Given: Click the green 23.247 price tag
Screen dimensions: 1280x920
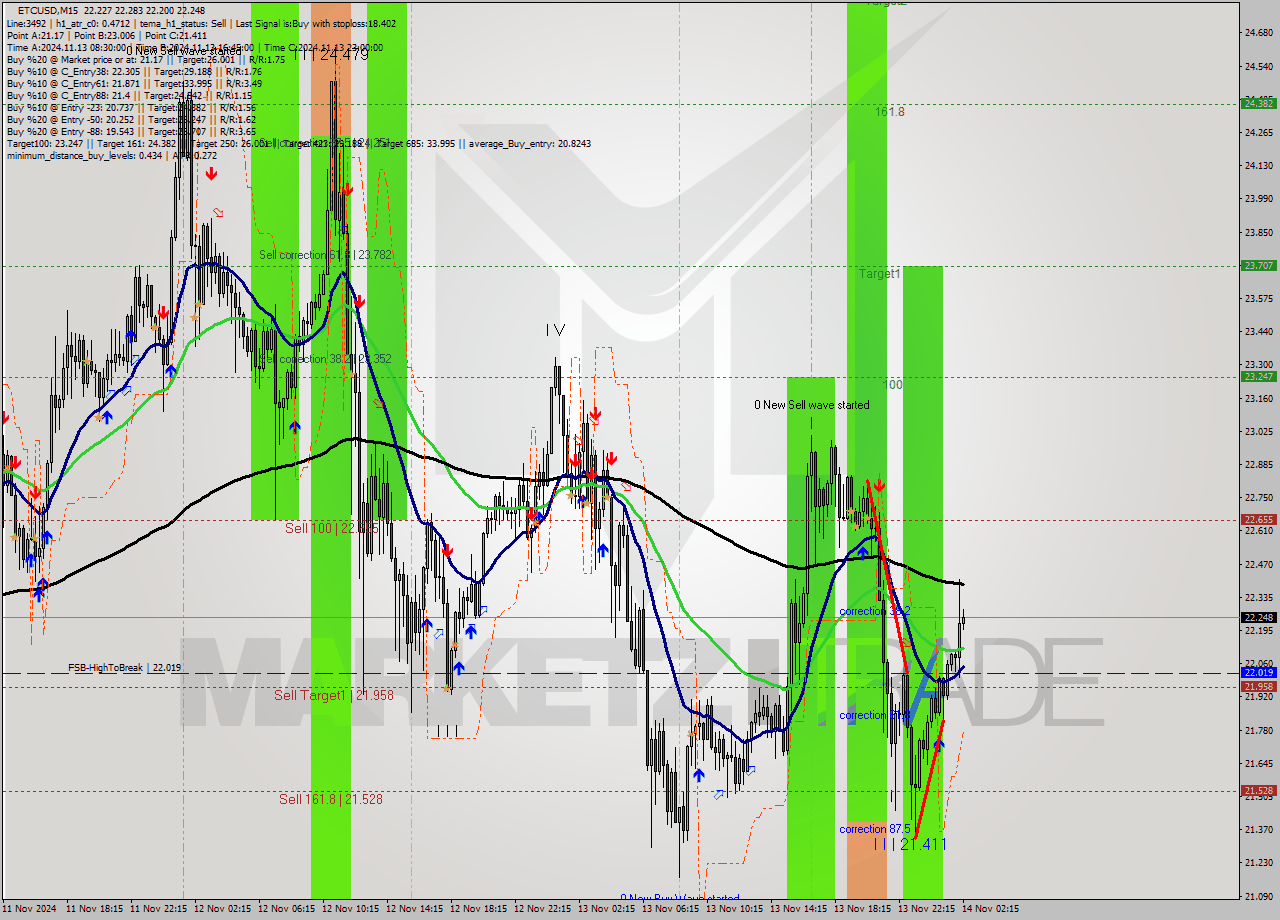Looking at the screenshot, I should (1258, 376).
